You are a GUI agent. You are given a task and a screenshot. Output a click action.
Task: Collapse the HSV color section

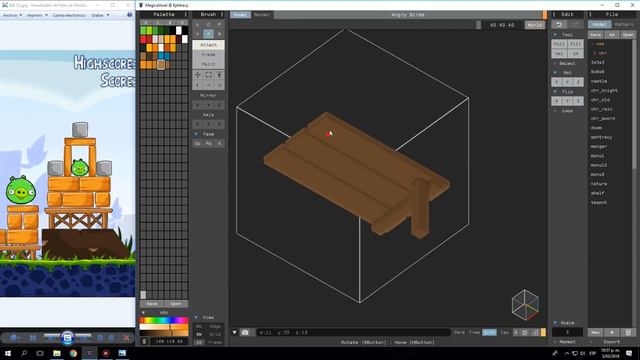click(x=143, y=313)
